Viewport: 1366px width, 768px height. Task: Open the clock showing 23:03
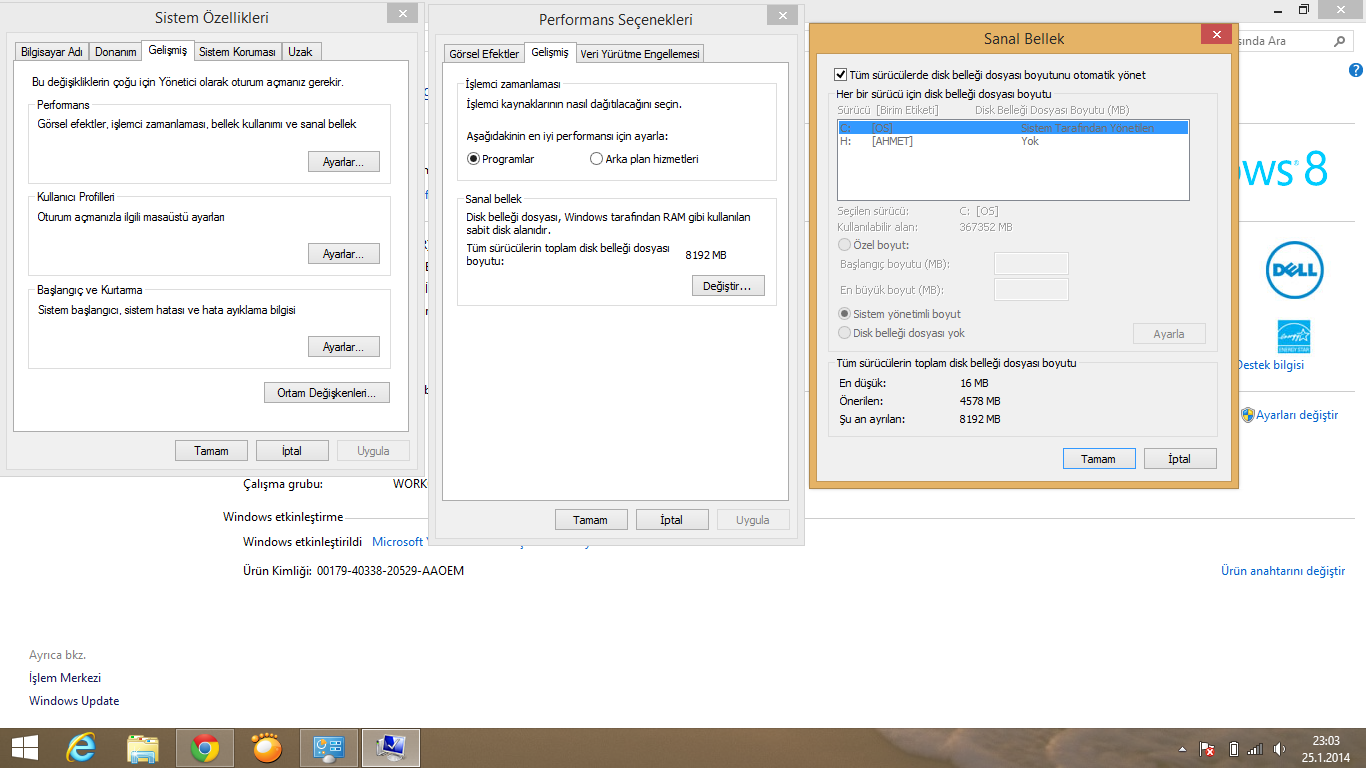[1326, 748]
